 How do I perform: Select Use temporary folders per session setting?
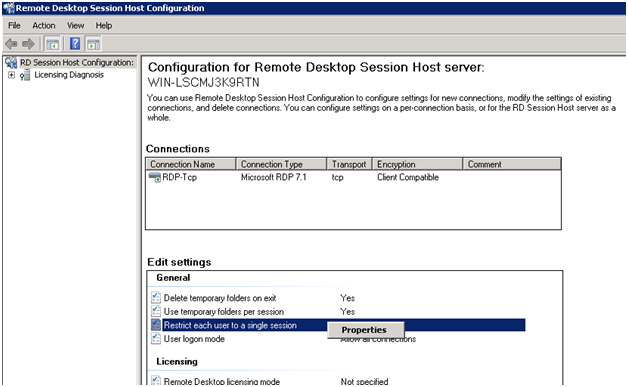pos(223,312)
